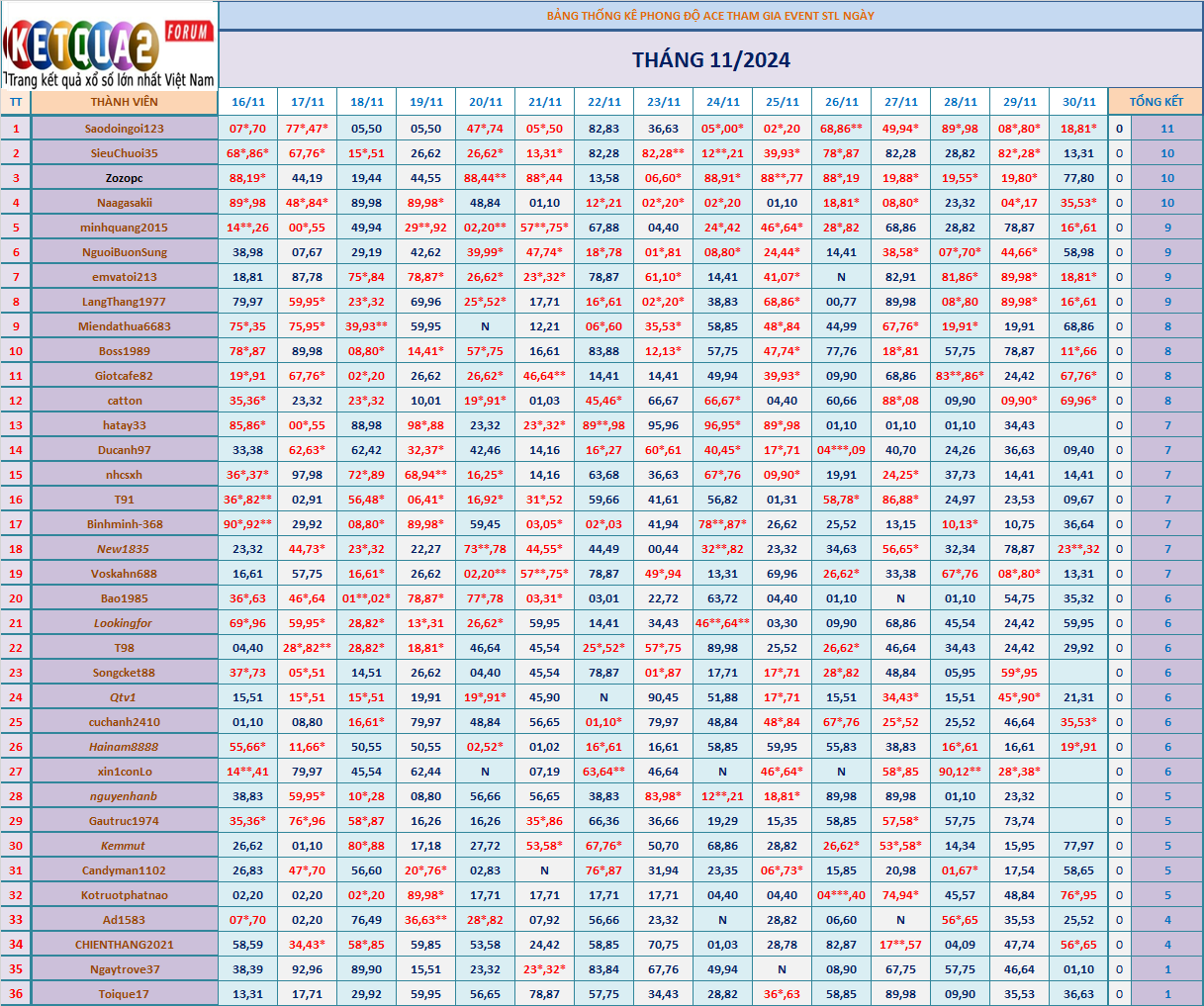Open member SieuChuoi35's name
Screen dimensions: 1204x1006
tap(124, 153)
